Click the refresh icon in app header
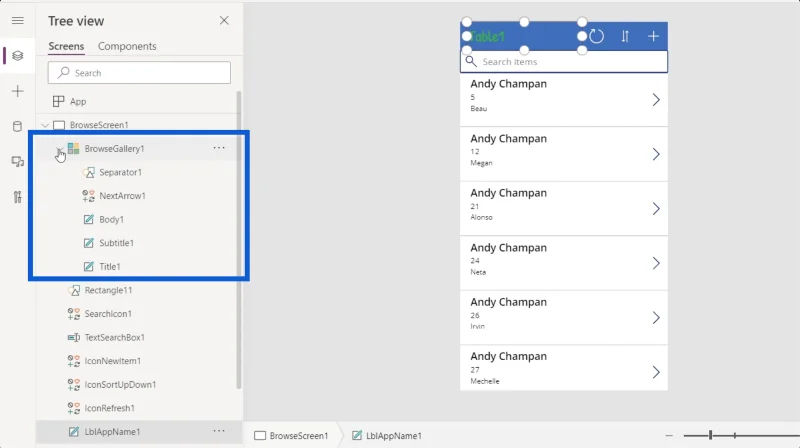Screen dimensions: 800x448 [x=596, y=36]
